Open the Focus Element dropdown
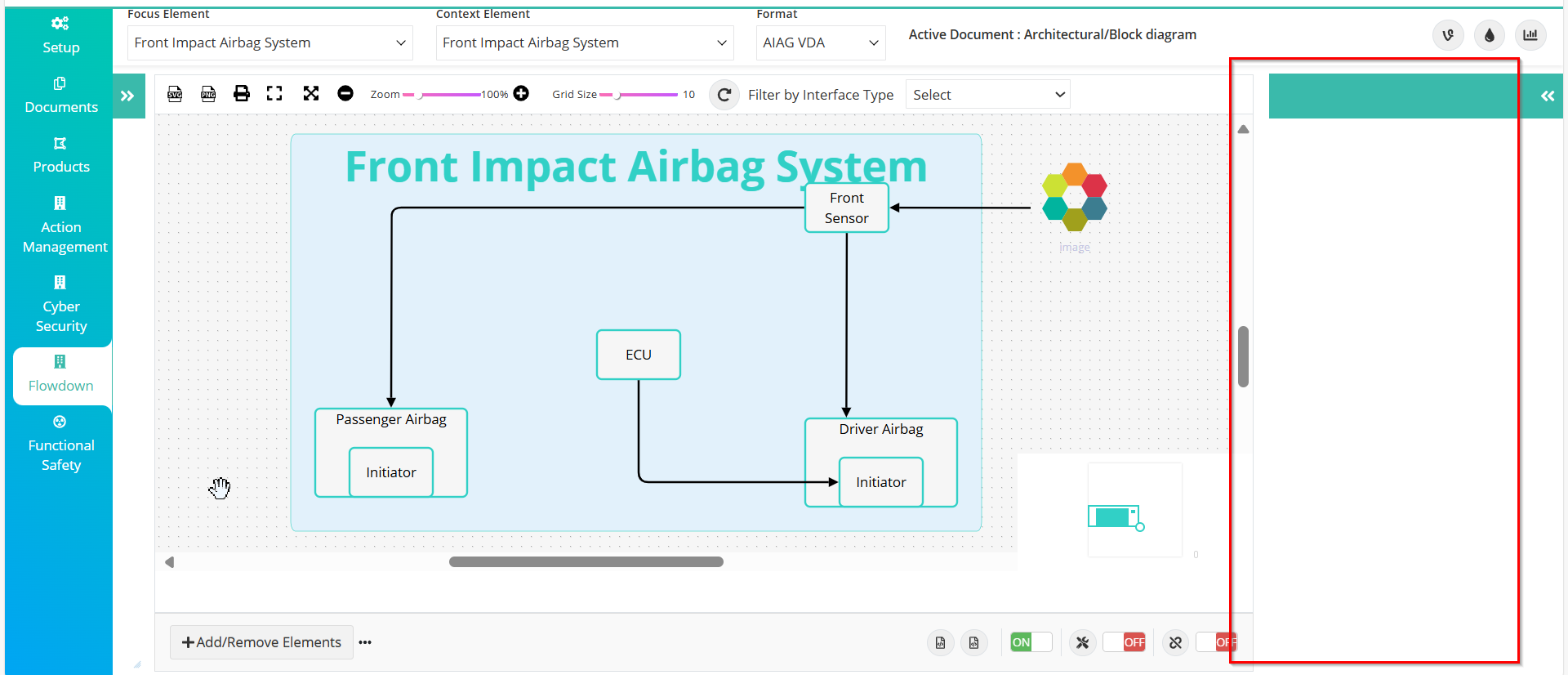The height and width of the screenshot is (675, 1568). click(x=270, y=42)
